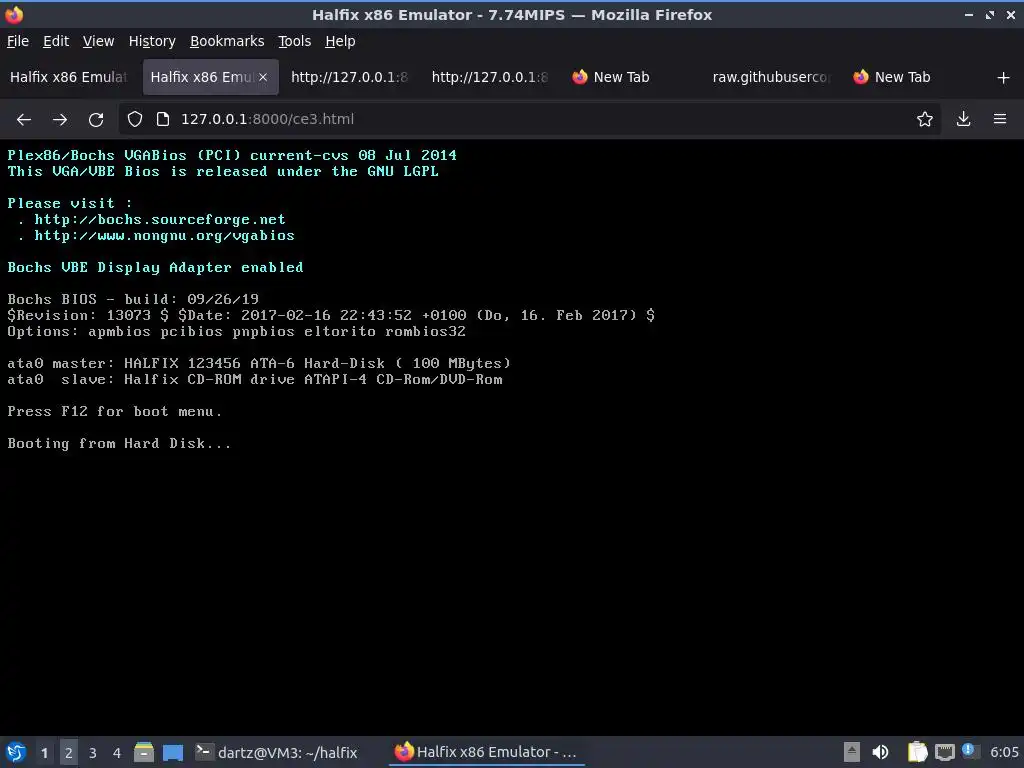Open the Downloads panel

pyautogui.click(x=963, y=119)
